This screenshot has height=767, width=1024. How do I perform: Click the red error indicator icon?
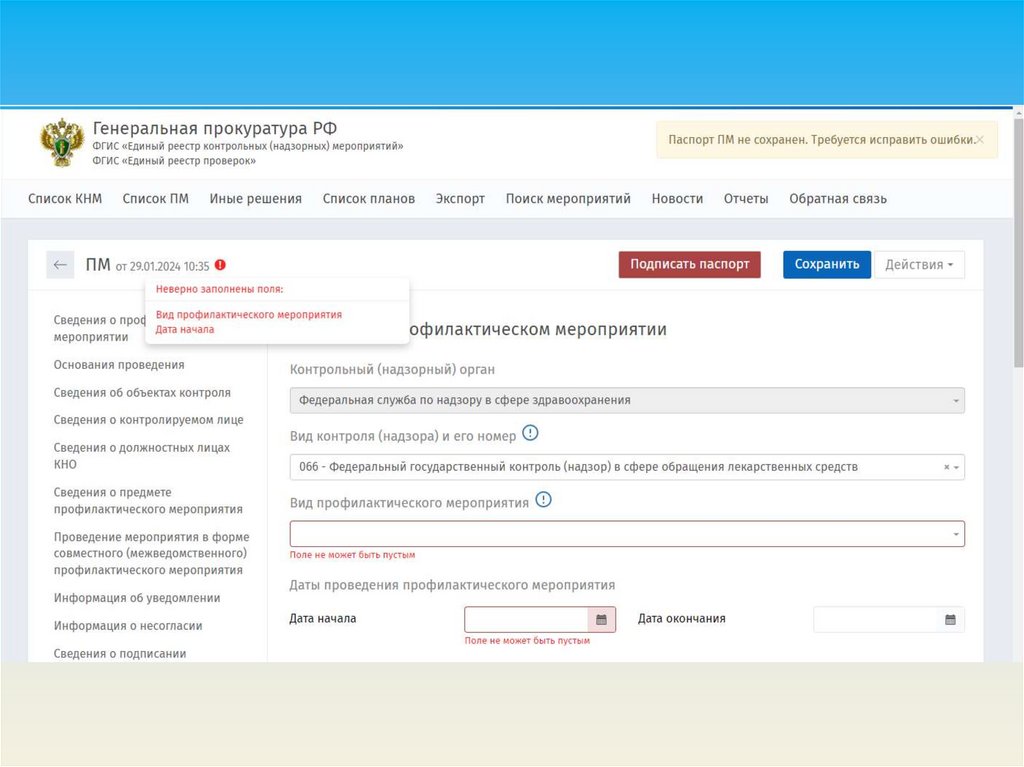(x=220, y=265)
